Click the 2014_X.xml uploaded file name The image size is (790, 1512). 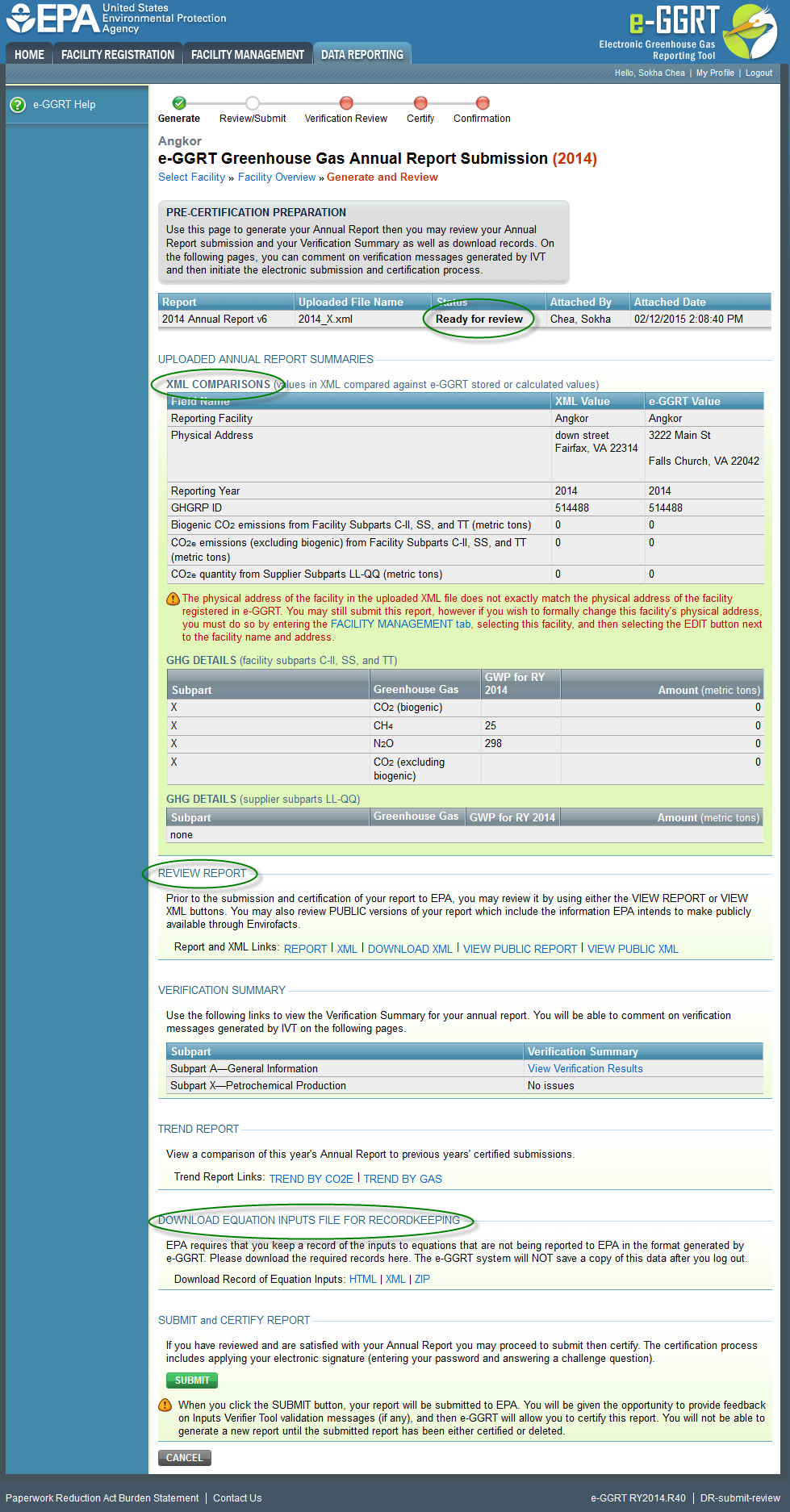pos(325,319)
